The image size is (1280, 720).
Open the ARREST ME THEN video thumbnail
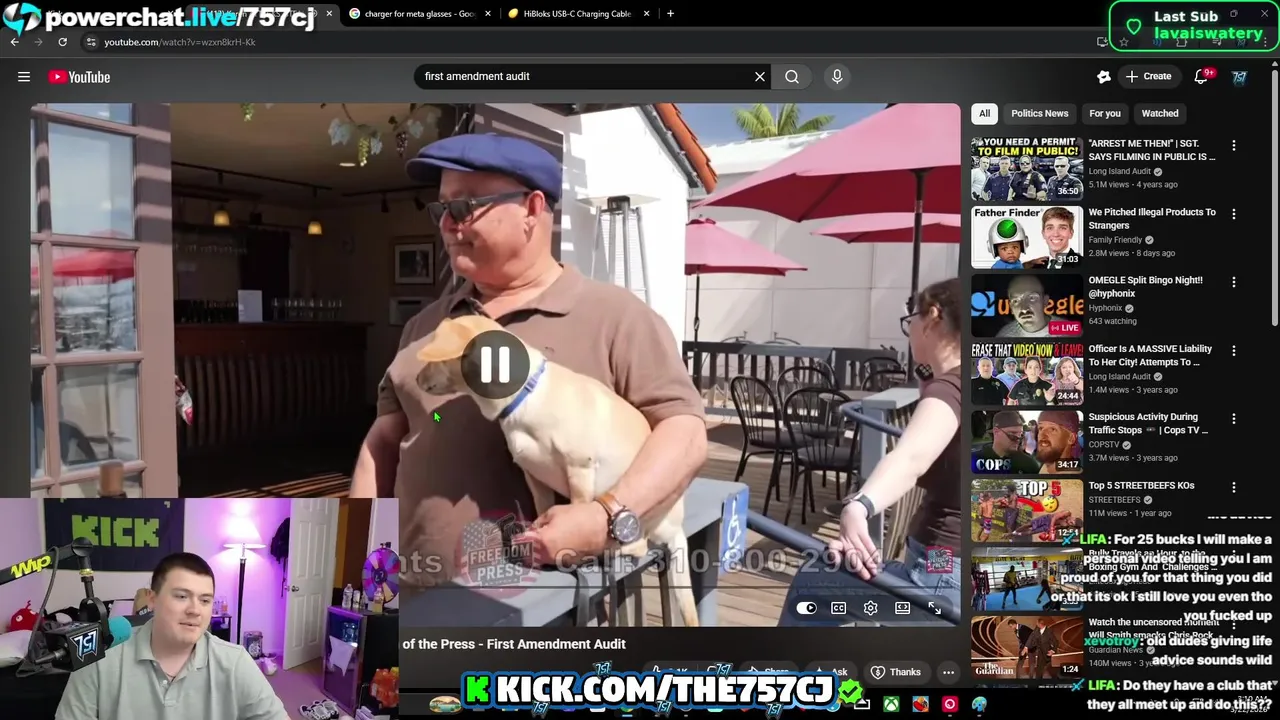[x=1026, y=167]
